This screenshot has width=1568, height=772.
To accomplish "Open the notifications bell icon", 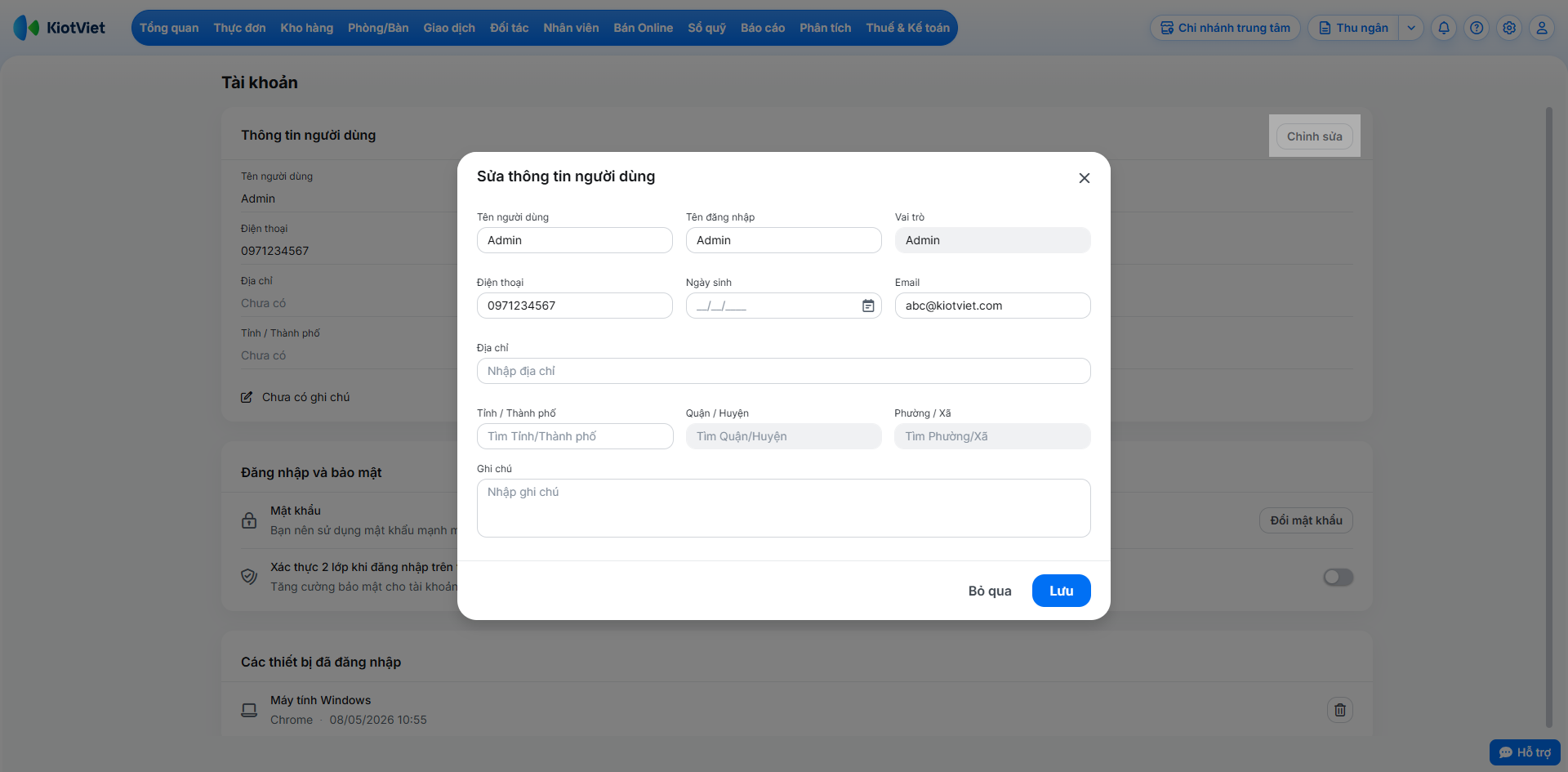I will (1444, 28).
